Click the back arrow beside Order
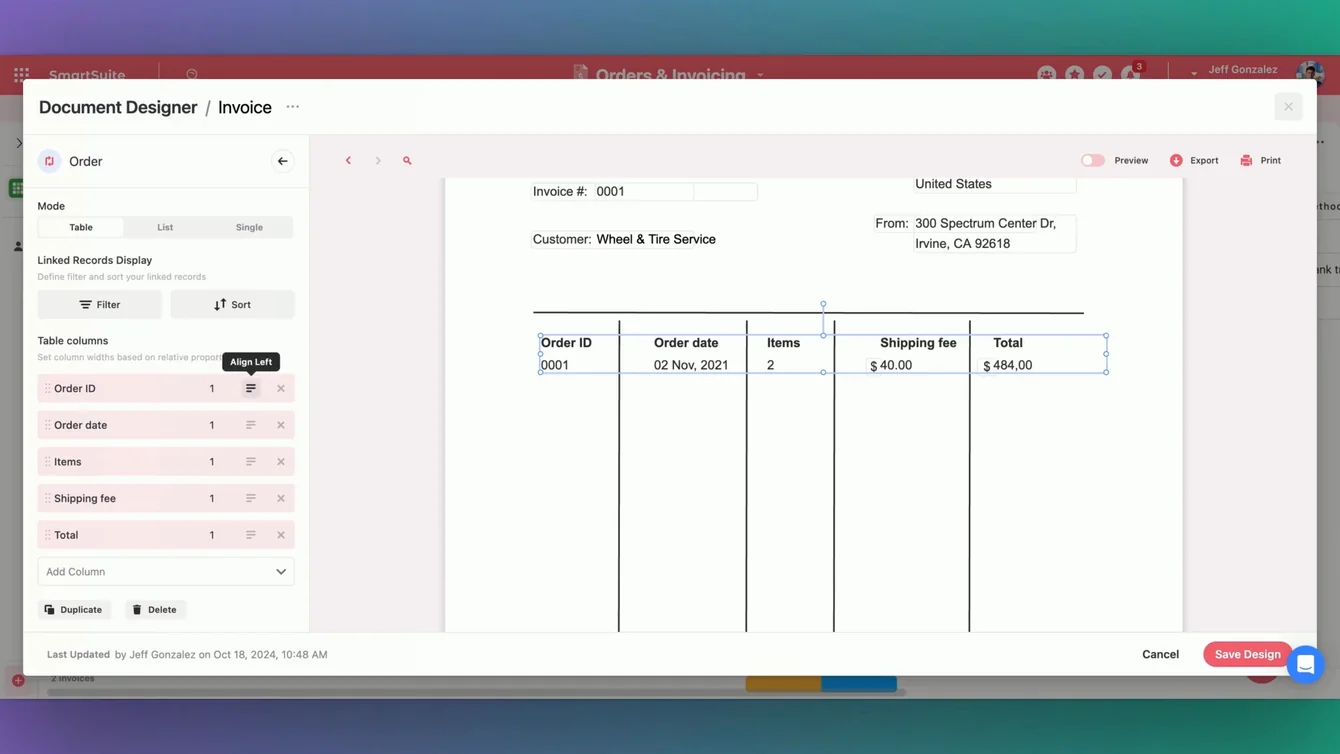 (x=282, y=161)
